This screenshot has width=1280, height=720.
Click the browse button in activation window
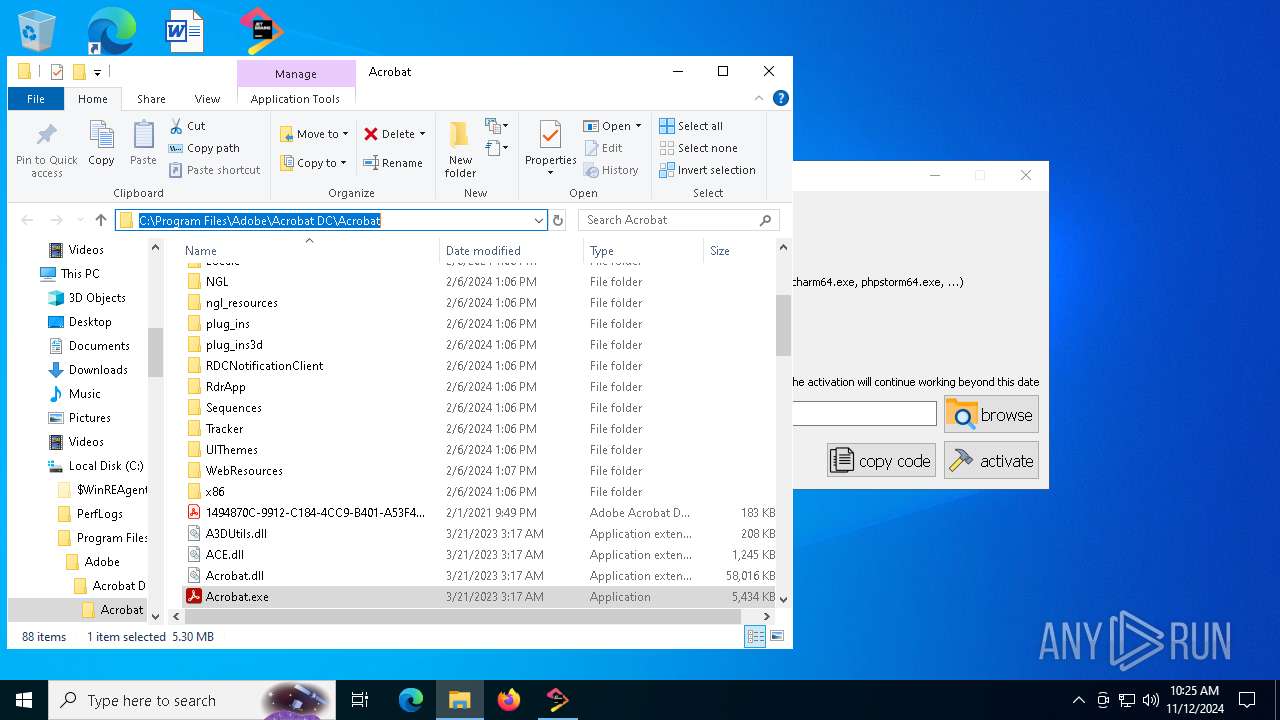click(991, 414)
